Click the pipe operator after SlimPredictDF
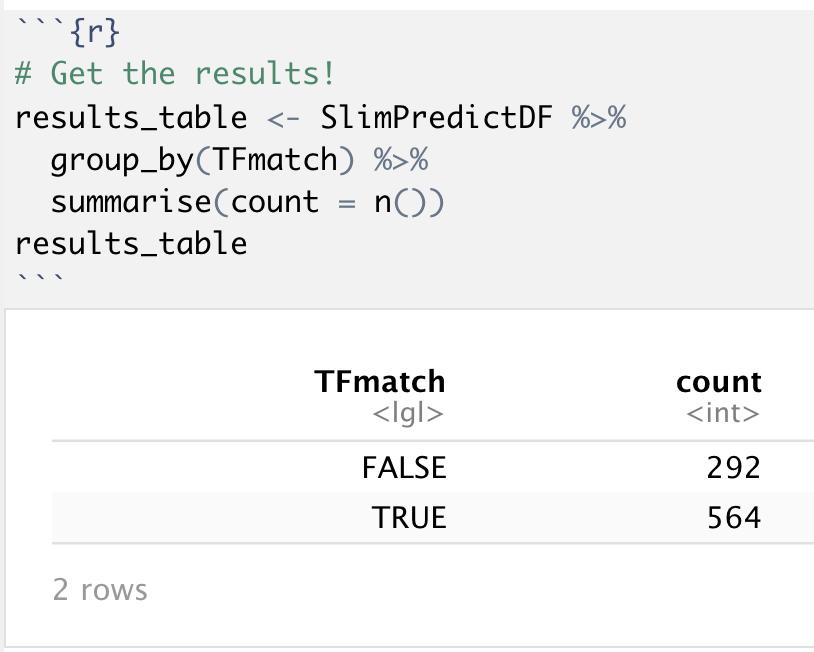This screenshot has width=814, height=652. click(x=598, y=117)
